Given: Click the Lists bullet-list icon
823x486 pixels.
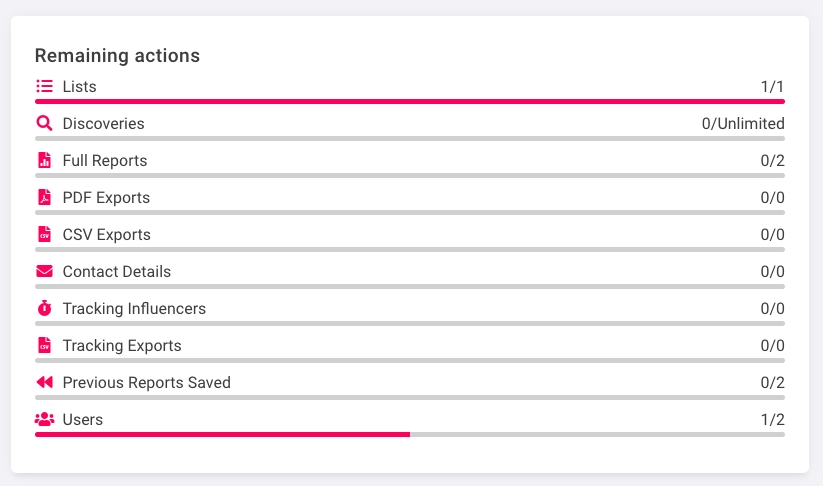Looking at the screenshot, I should coord(44,87).
